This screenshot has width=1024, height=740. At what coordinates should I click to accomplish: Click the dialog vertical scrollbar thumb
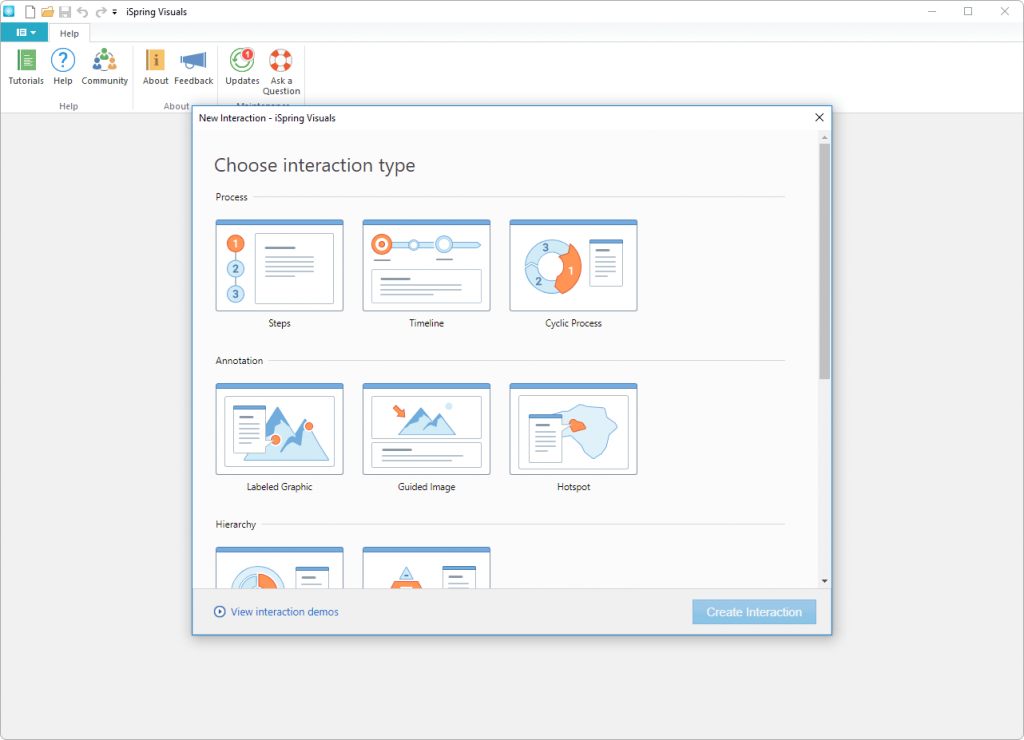pyautogui.click(x=825, y=261)
